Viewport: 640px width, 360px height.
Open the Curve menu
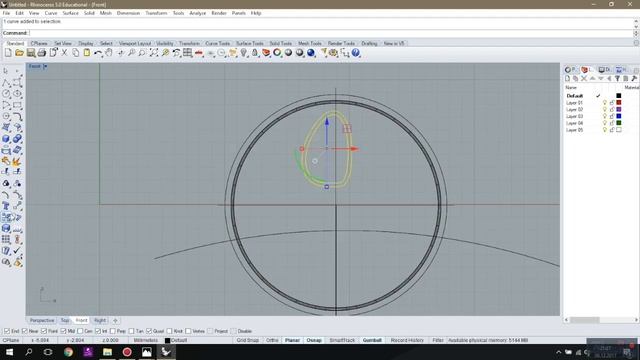(x=51, y=13)
